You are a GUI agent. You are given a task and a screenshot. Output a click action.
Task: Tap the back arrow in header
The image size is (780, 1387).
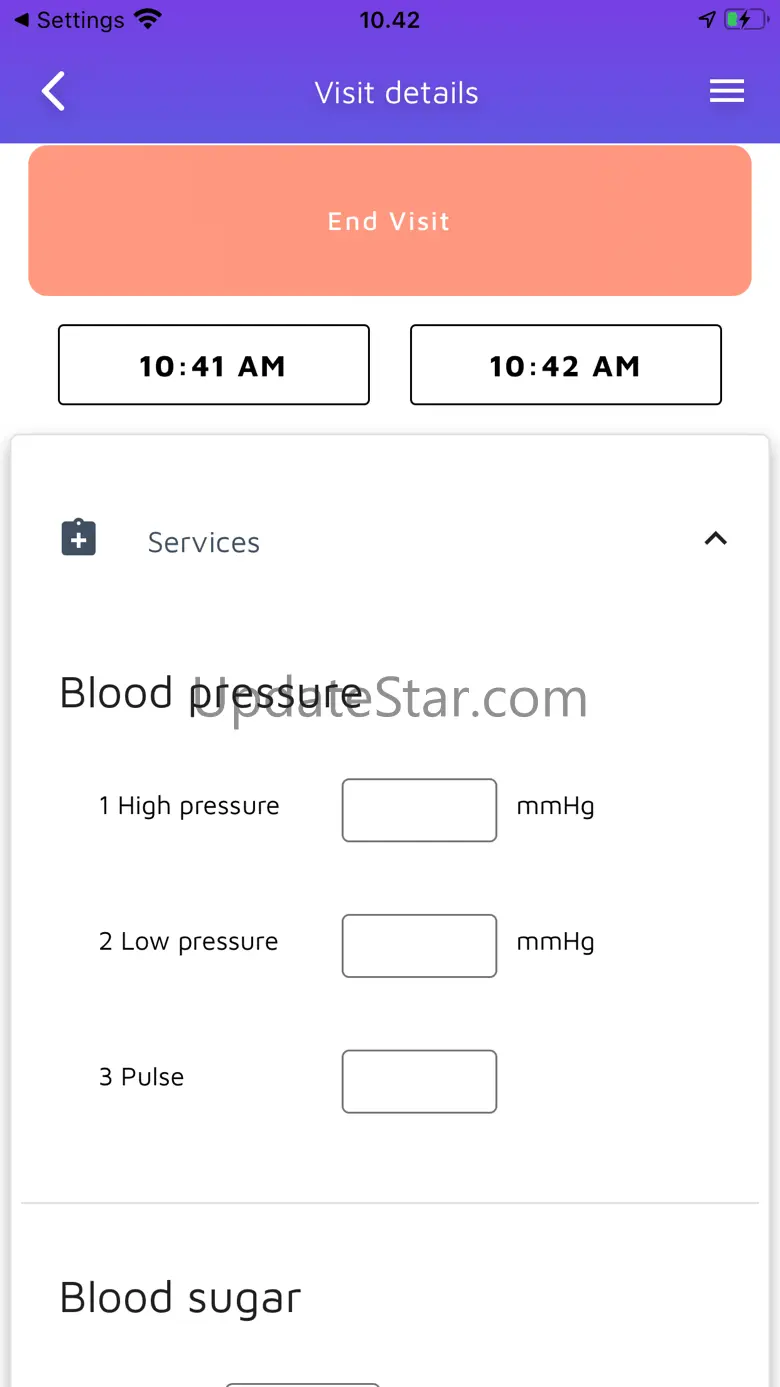pyautogui.click(x=54, y=92)
